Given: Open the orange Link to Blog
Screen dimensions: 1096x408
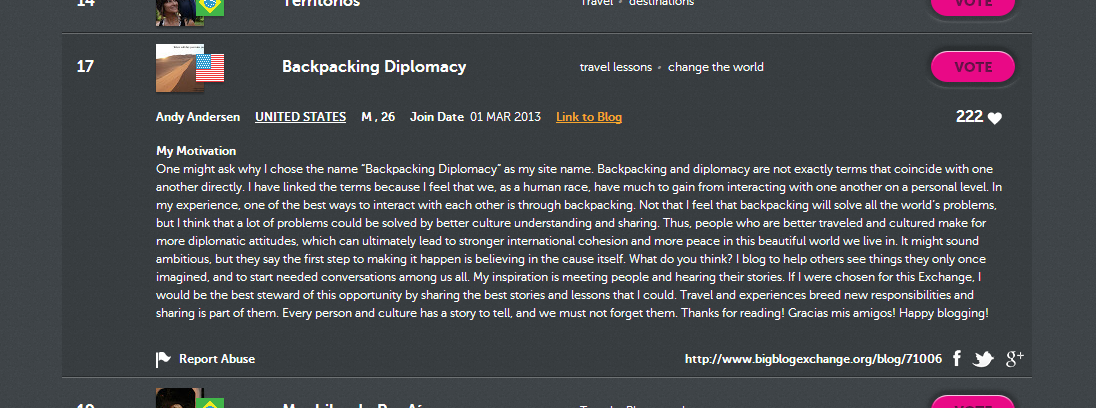Looking at the screenshot, I should point(589,117).
